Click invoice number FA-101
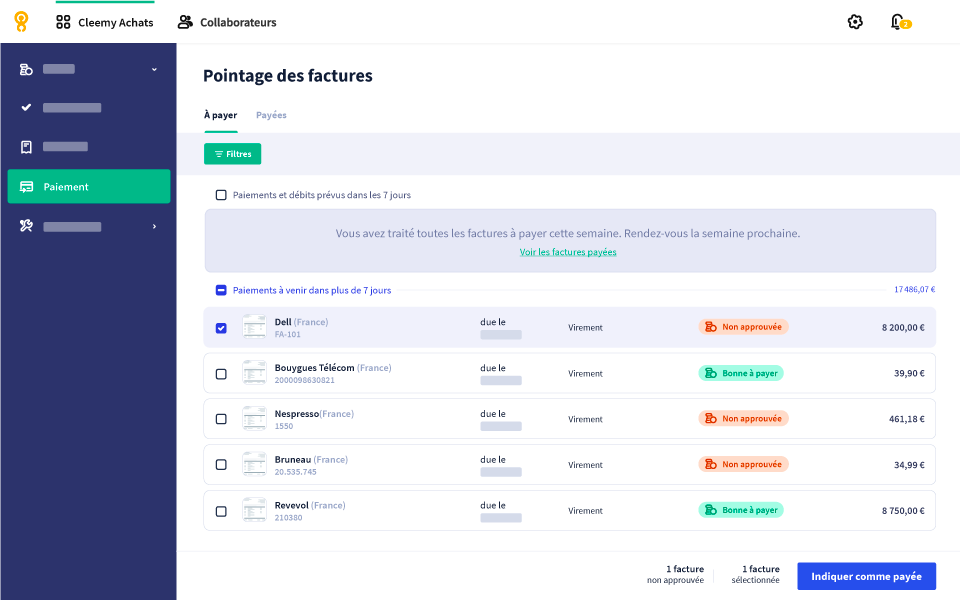The image size is (960, 600). click(x=287, y=334)
